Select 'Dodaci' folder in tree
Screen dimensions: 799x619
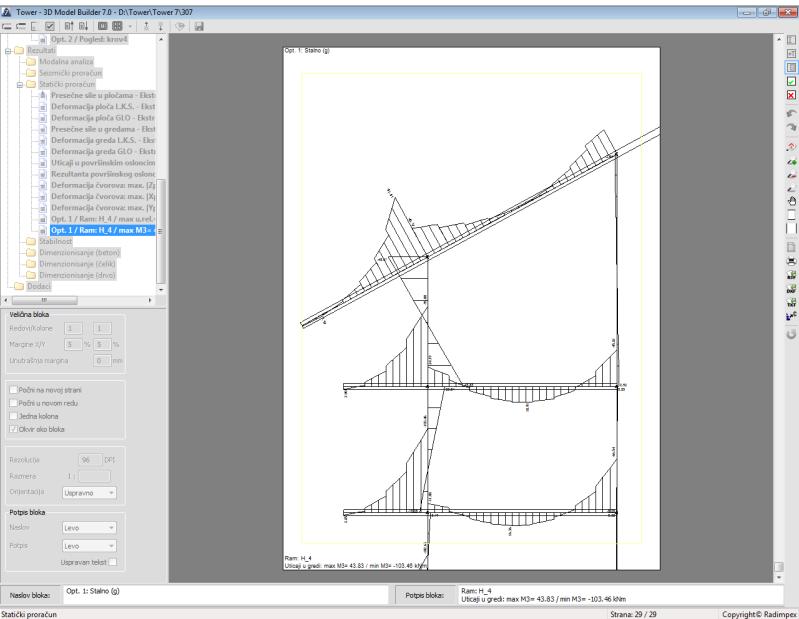[39, 286]
